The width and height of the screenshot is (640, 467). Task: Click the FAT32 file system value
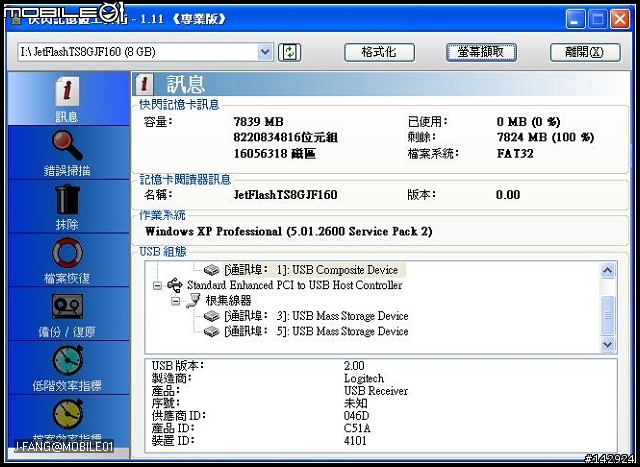[515, 154]
